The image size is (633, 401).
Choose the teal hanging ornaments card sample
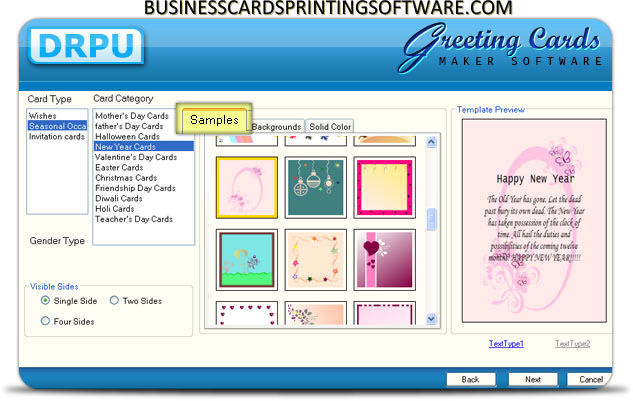tap(315, 187)
